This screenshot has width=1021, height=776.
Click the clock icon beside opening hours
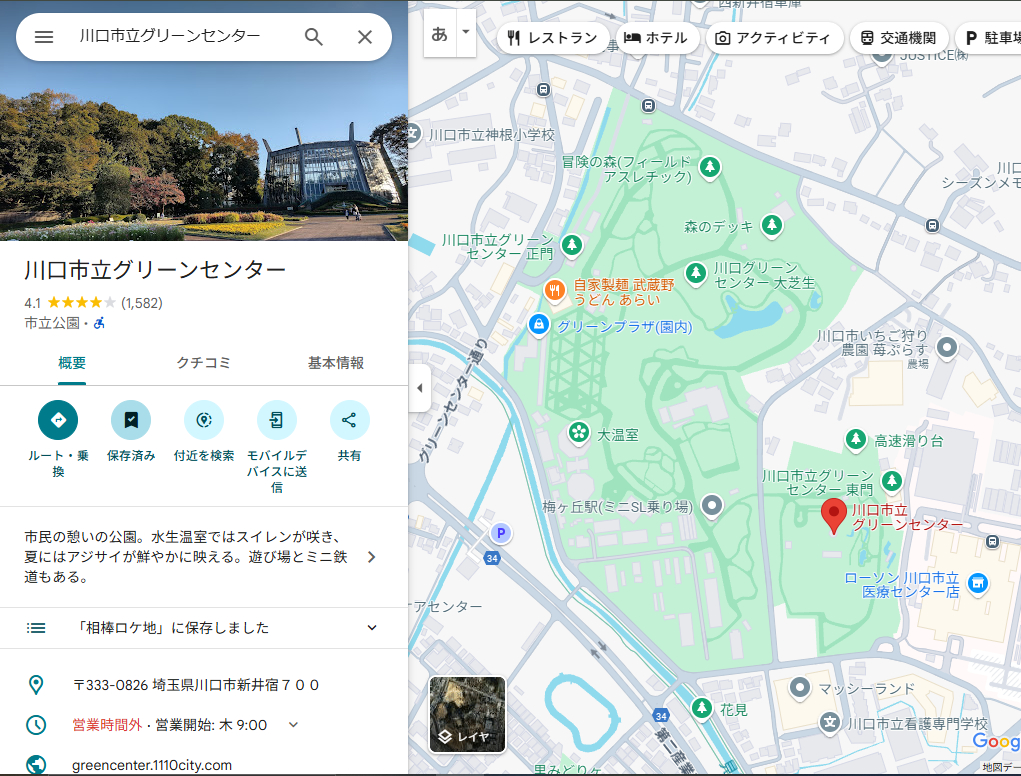pyautogui.click(x=36, y=725)
